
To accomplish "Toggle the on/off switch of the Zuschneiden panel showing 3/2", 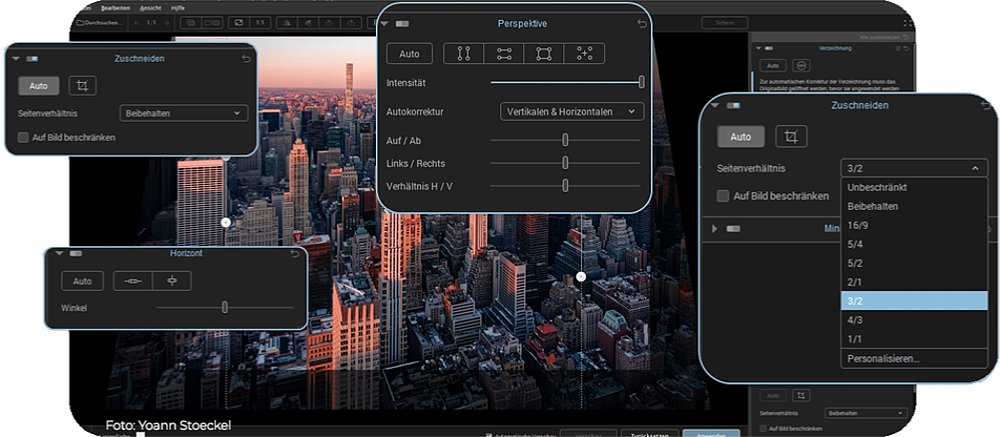I will [x=733, y=105].
